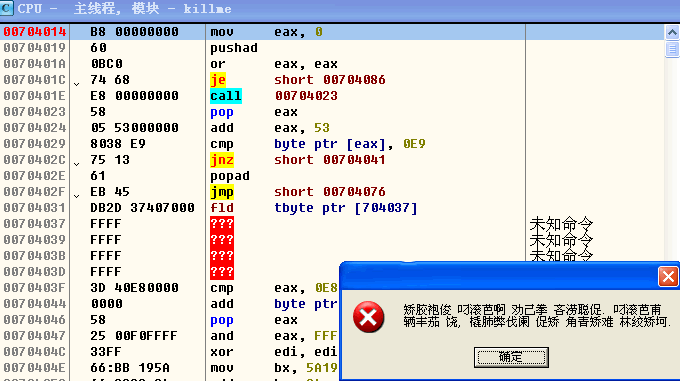This screenshot has width=680, height=381.
Task: Select the address 00704044 row
Action: [x=170, y=304]
